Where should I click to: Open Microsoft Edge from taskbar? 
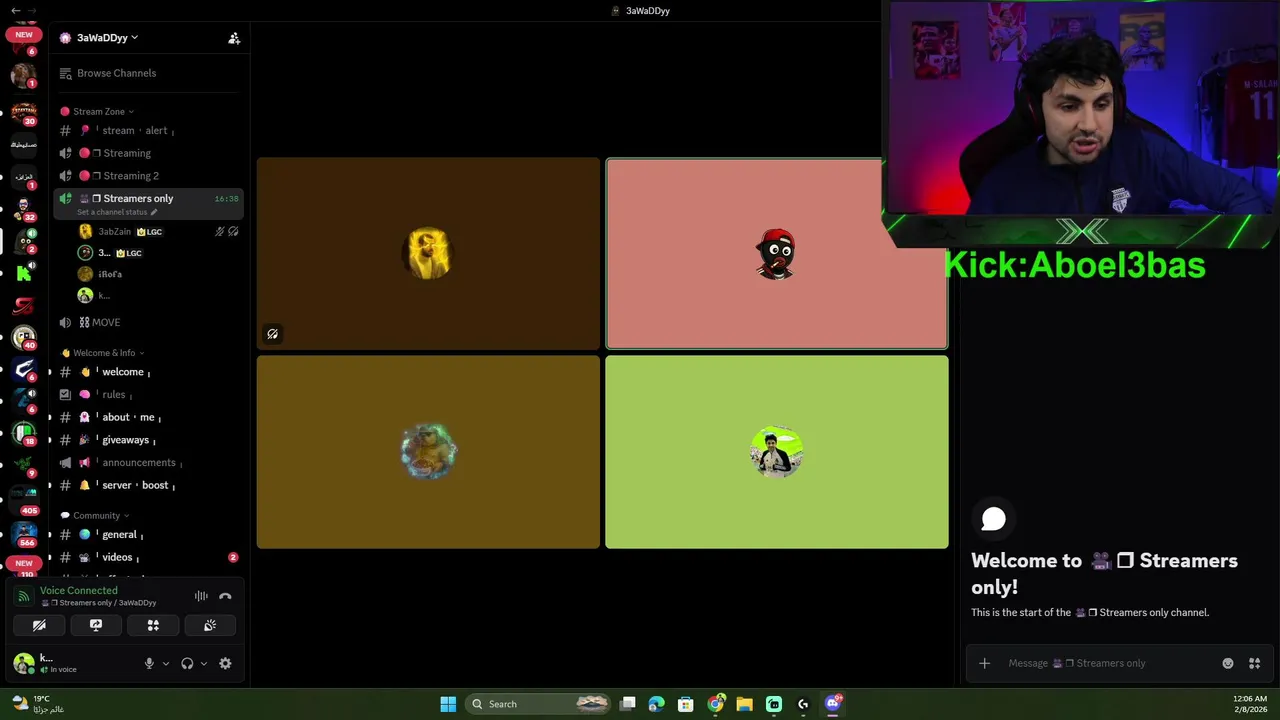(657, 704)
